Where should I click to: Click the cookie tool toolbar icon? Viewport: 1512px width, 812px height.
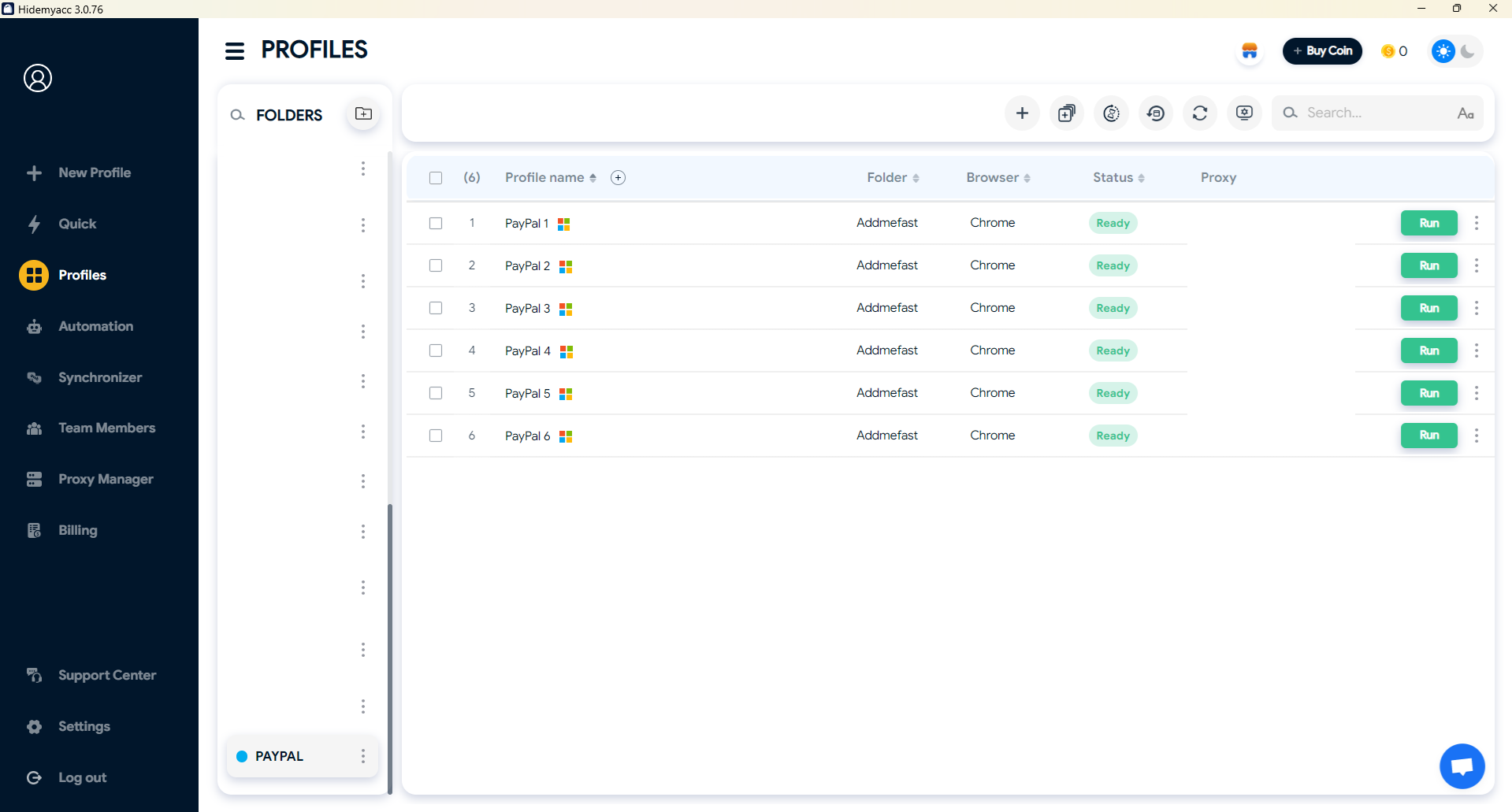(x=1111, y=113)
